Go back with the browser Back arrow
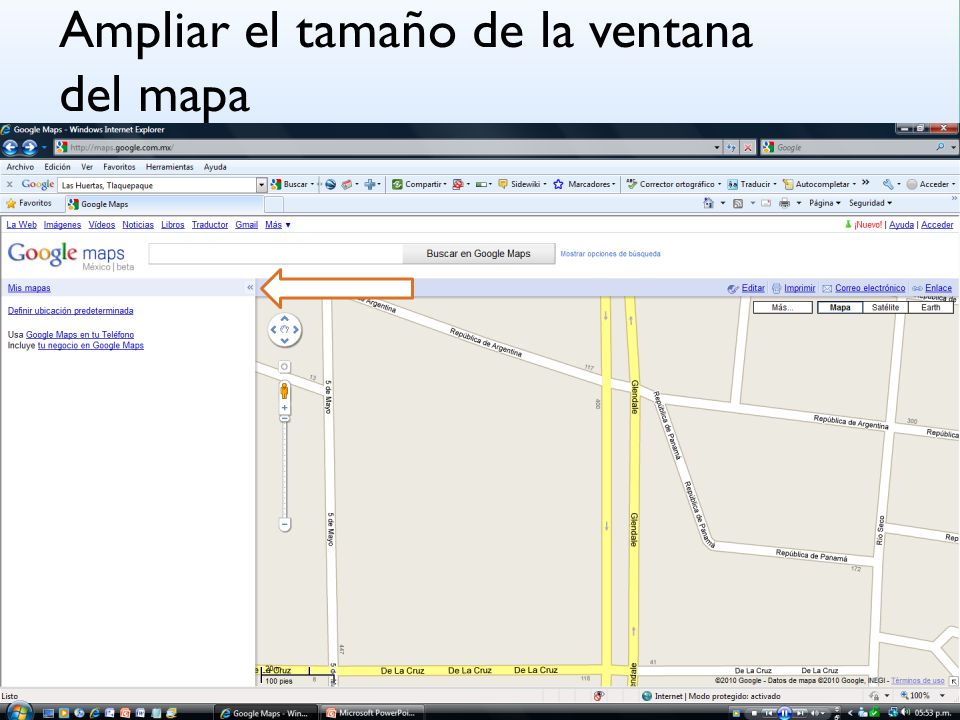The width and height of the screenshot is (960, 720). [10, 148]
